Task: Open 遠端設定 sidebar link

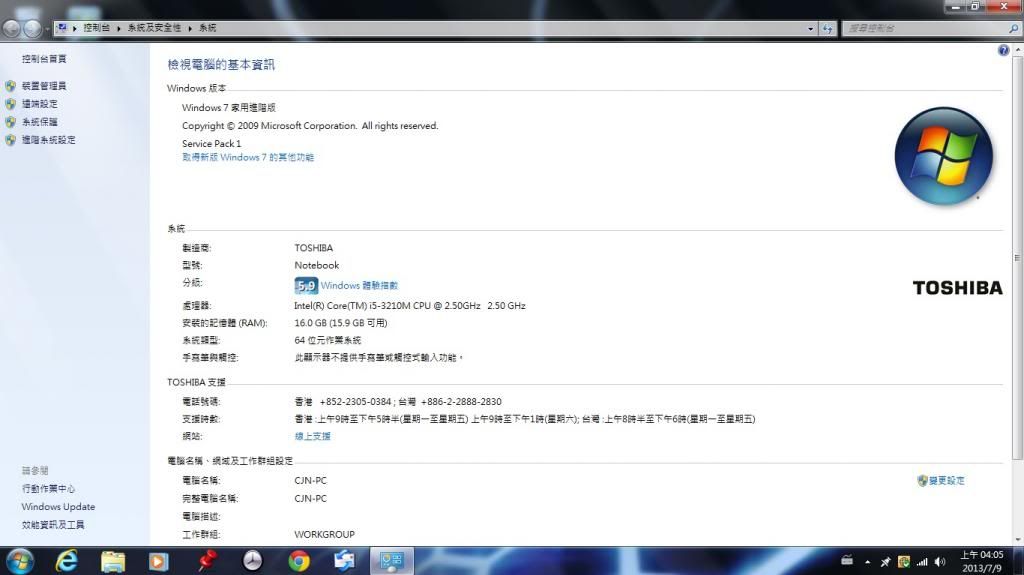Action: [39, 104]
